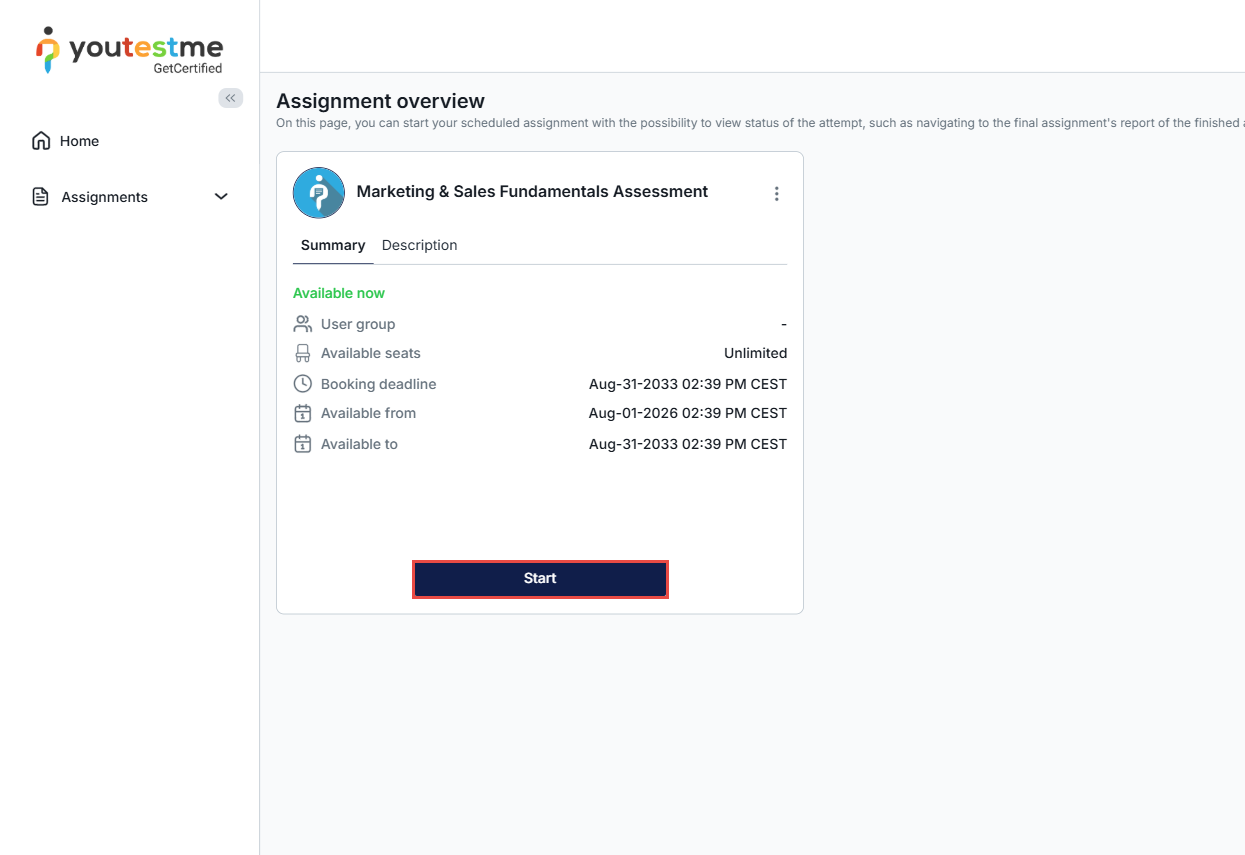Click the Unlimited seats value
Image resolution: width=1245 pixels, height=855 pixels.
[755, 353]
